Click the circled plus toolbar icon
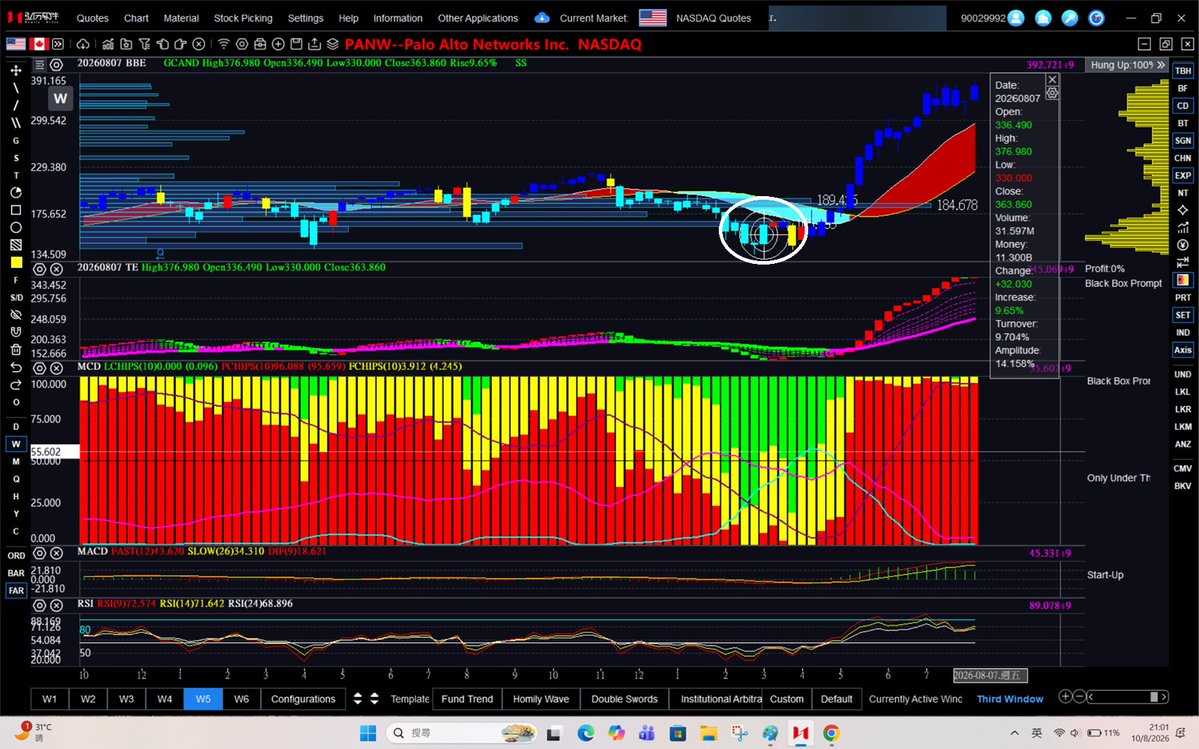This screenshot has height=749, width=1199. point(278,44)
